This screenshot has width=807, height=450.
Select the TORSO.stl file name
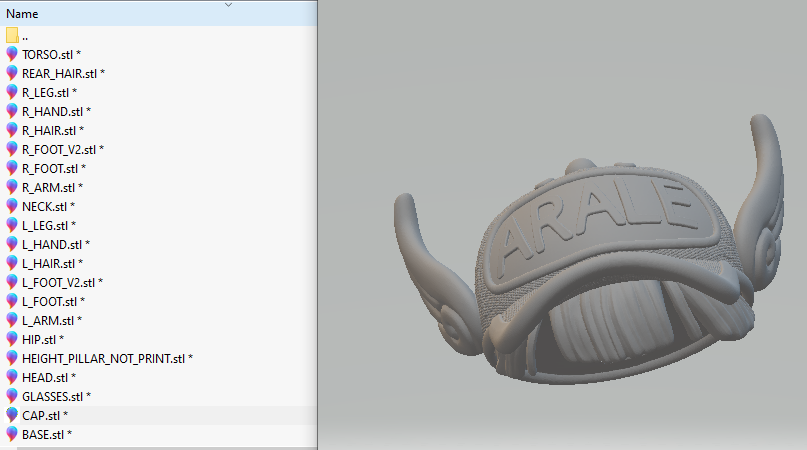pos(51,55)
